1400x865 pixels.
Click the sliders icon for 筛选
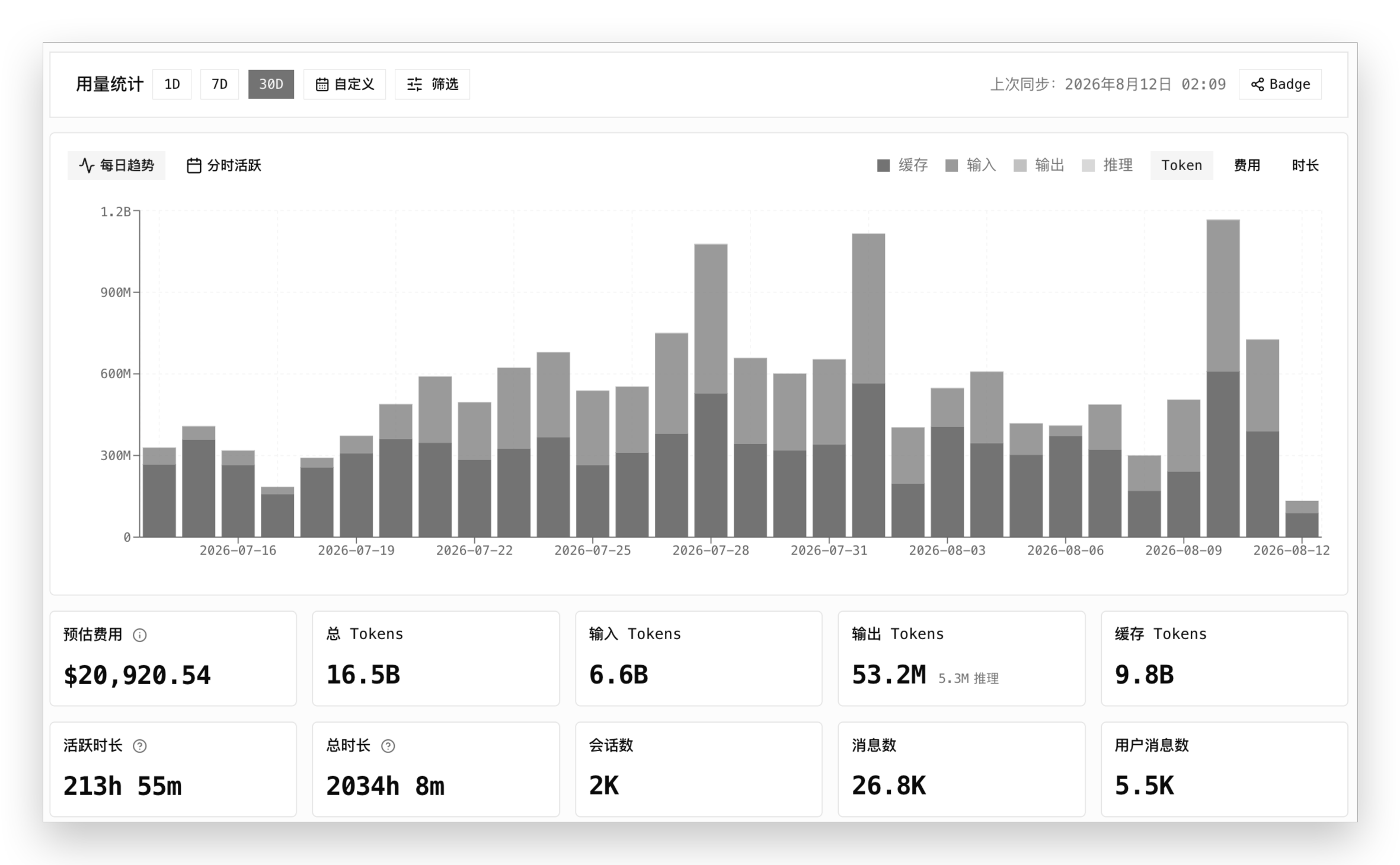click(414, 84)
